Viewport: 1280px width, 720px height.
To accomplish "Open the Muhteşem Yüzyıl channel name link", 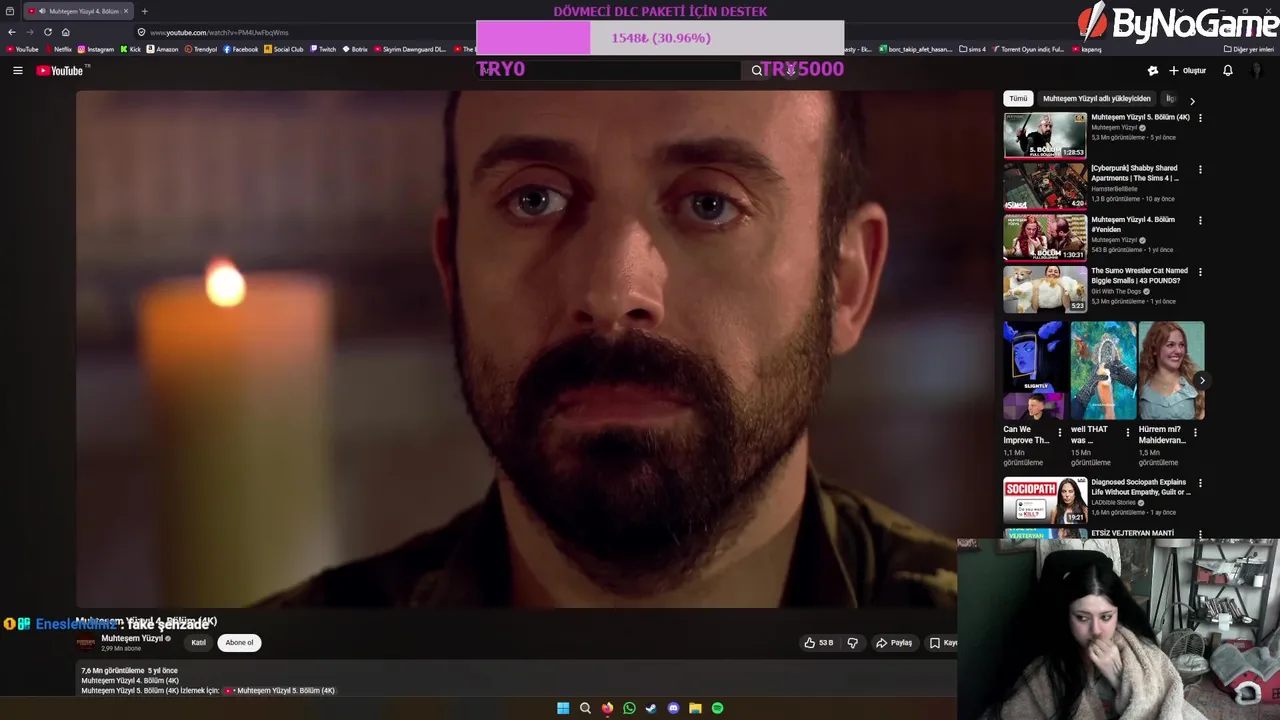I will point(131,638).
